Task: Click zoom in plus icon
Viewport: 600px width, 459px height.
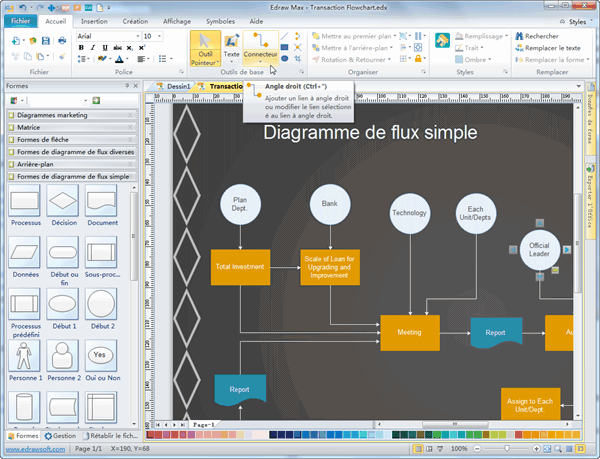Action: [536, 449]
